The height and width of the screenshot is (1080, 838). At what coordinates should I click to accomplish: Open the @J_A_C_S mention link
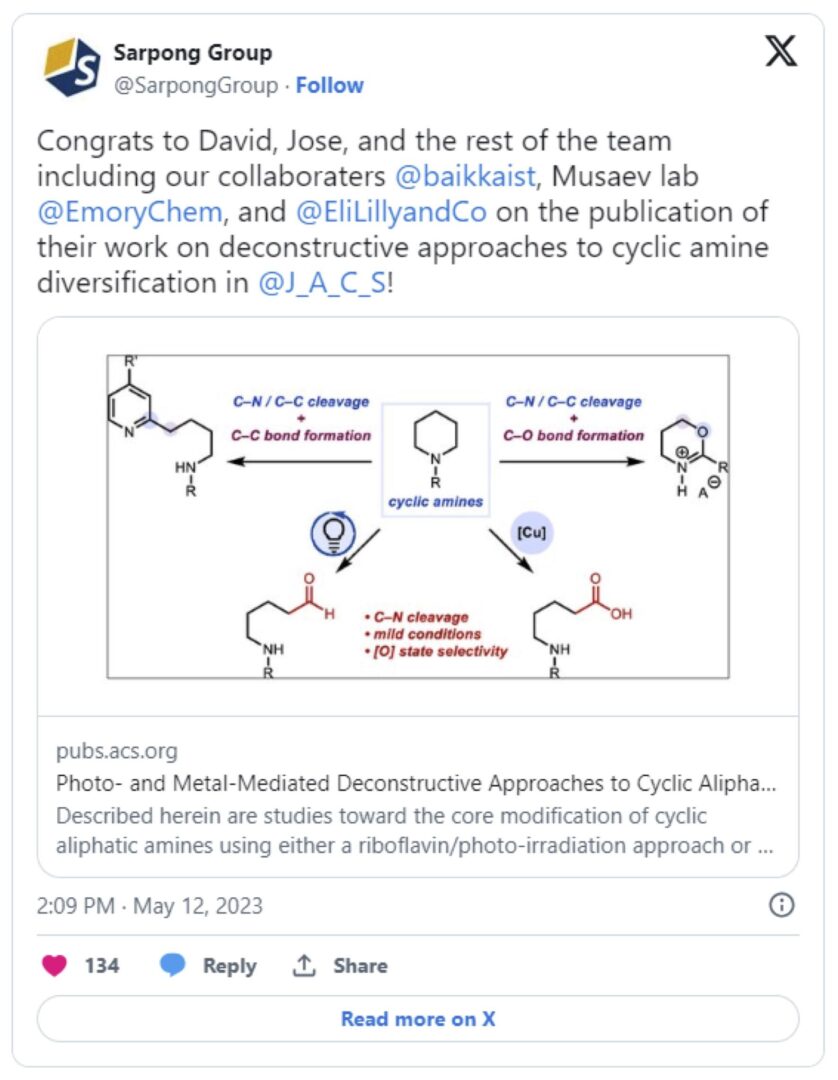pos(322,283)
